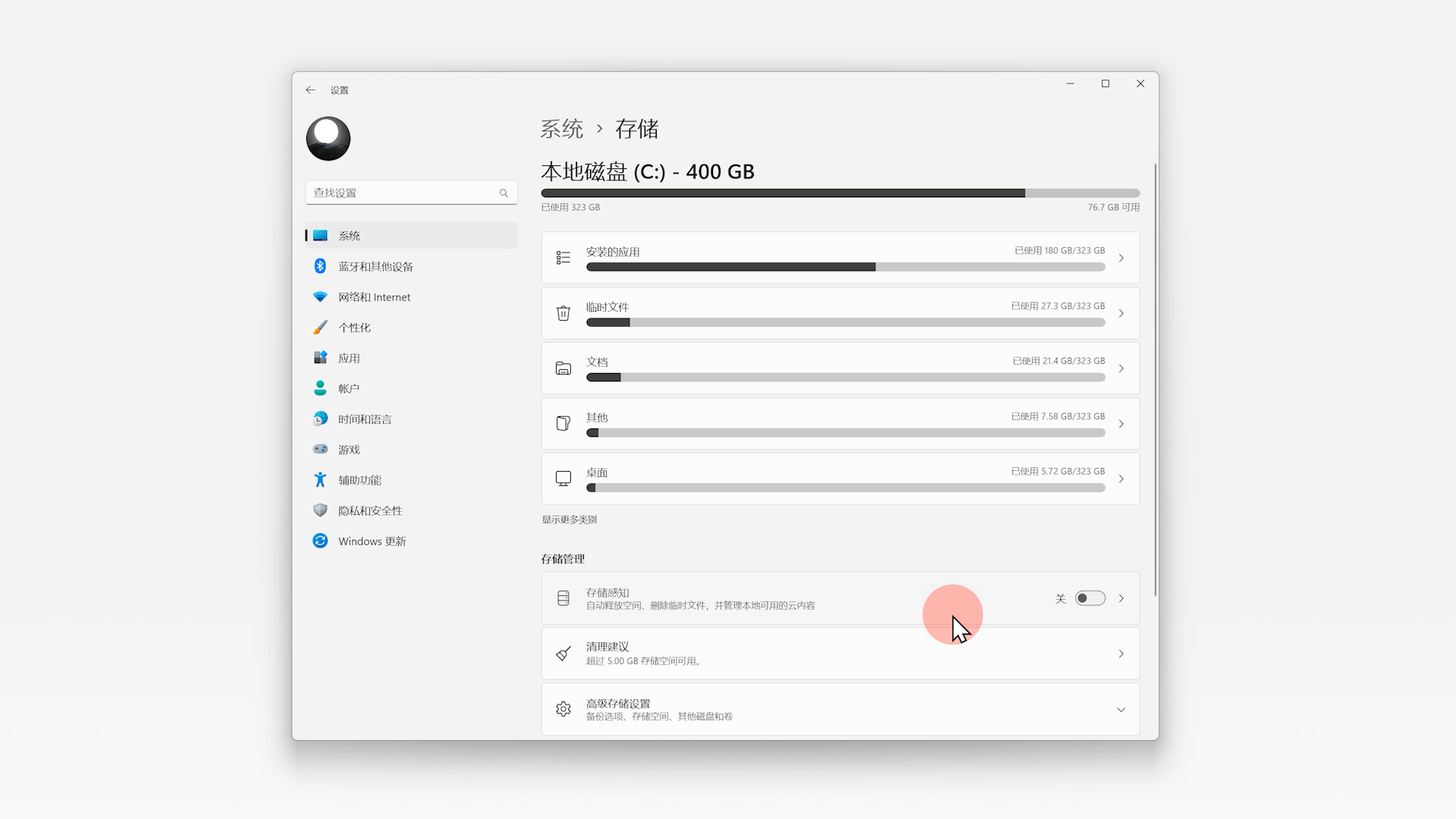Click the user profile avatar
1456x819 pixels.
coord(328,139)
